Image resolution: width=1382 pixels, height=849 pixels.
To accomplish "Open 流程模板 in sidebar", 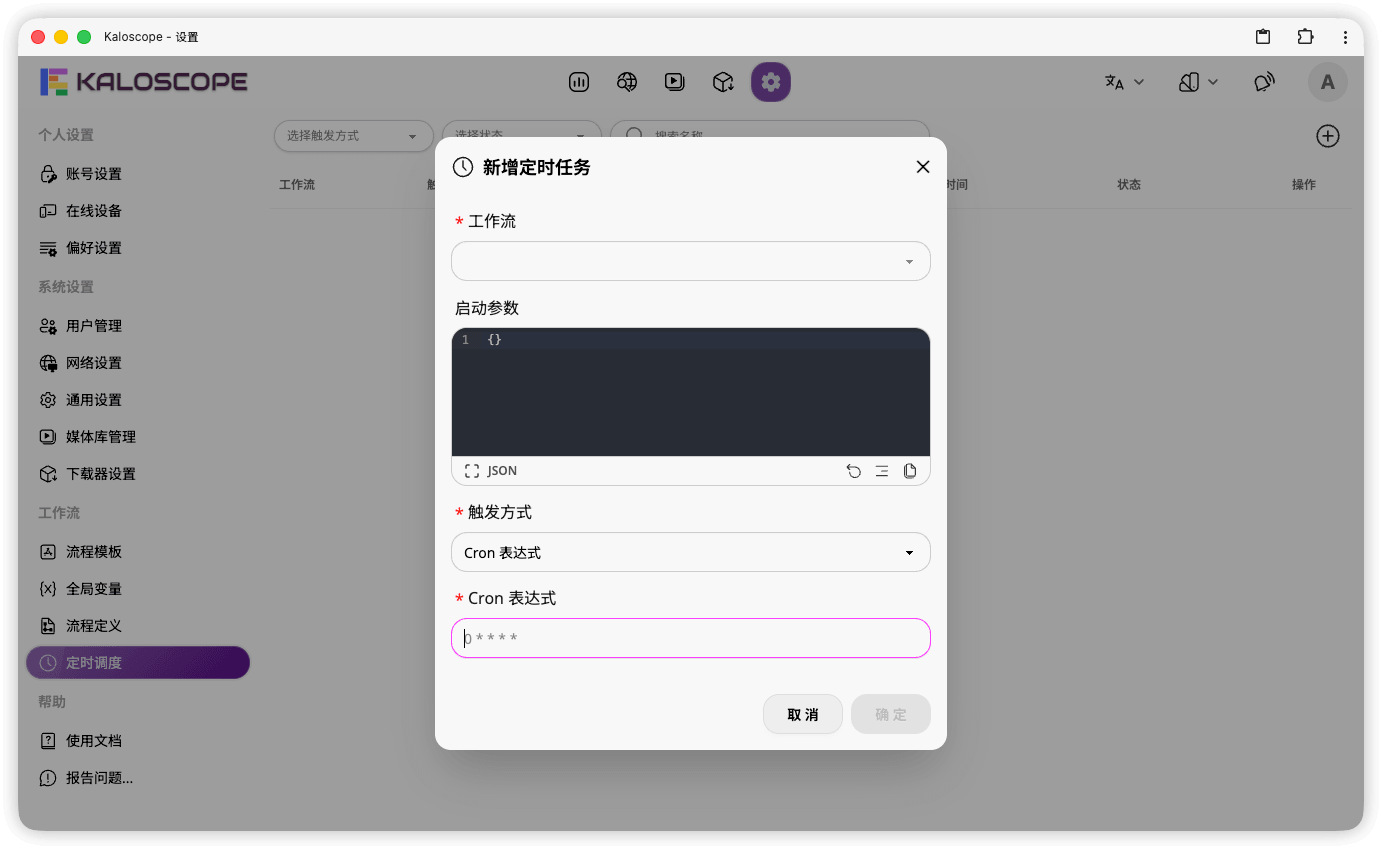I will tap(138, 552).
